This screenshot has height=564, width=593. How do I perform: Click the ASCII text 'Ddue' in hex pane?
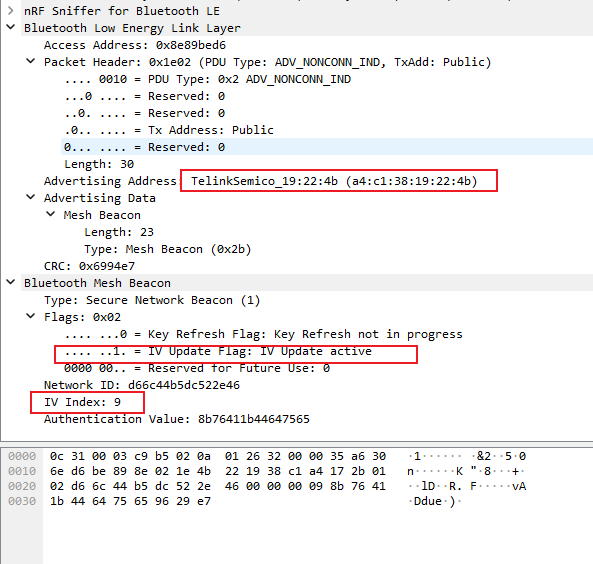[428, 501]
